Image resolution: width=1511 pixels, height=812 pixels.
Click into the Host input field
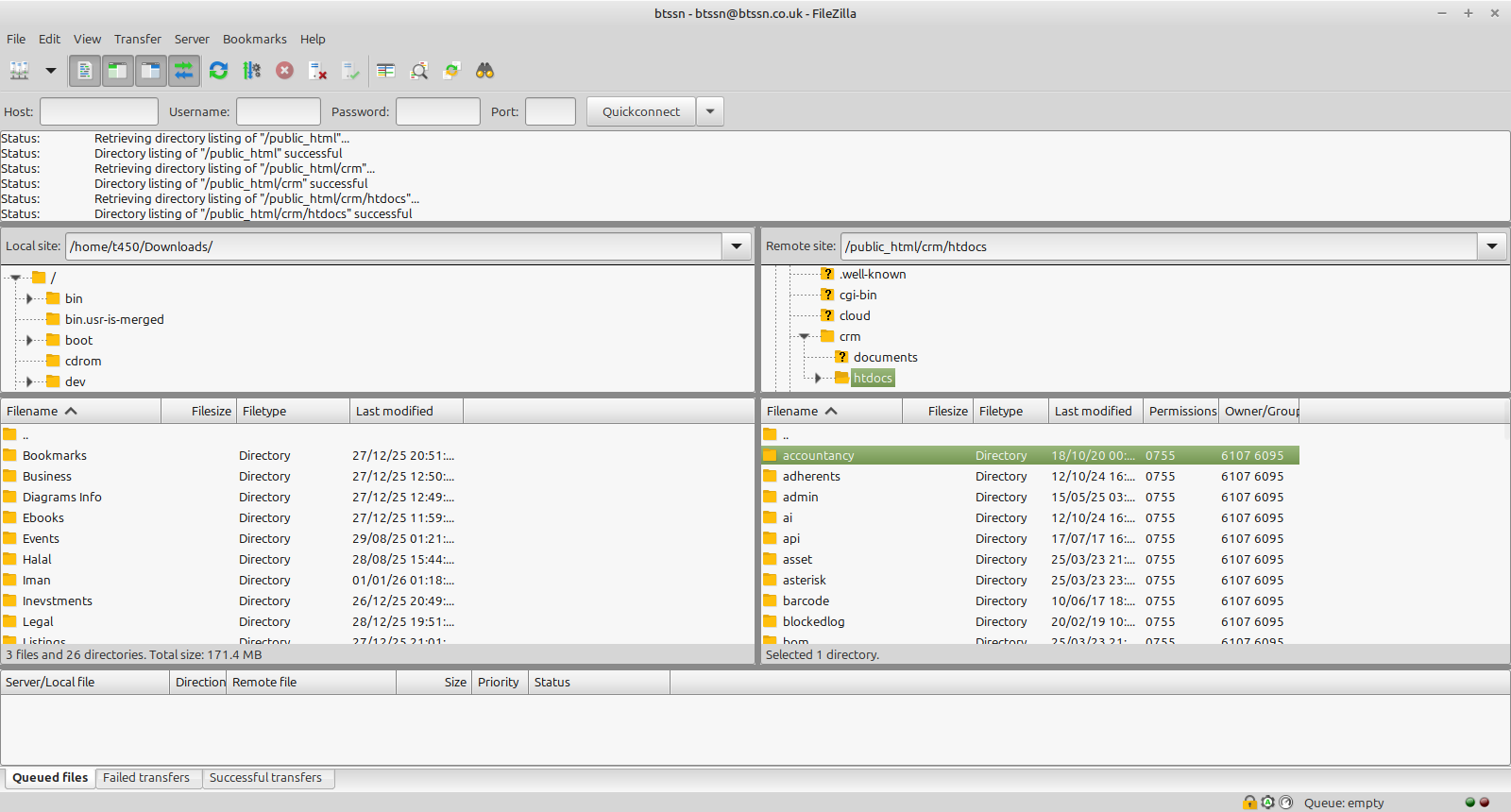point(99,111)
